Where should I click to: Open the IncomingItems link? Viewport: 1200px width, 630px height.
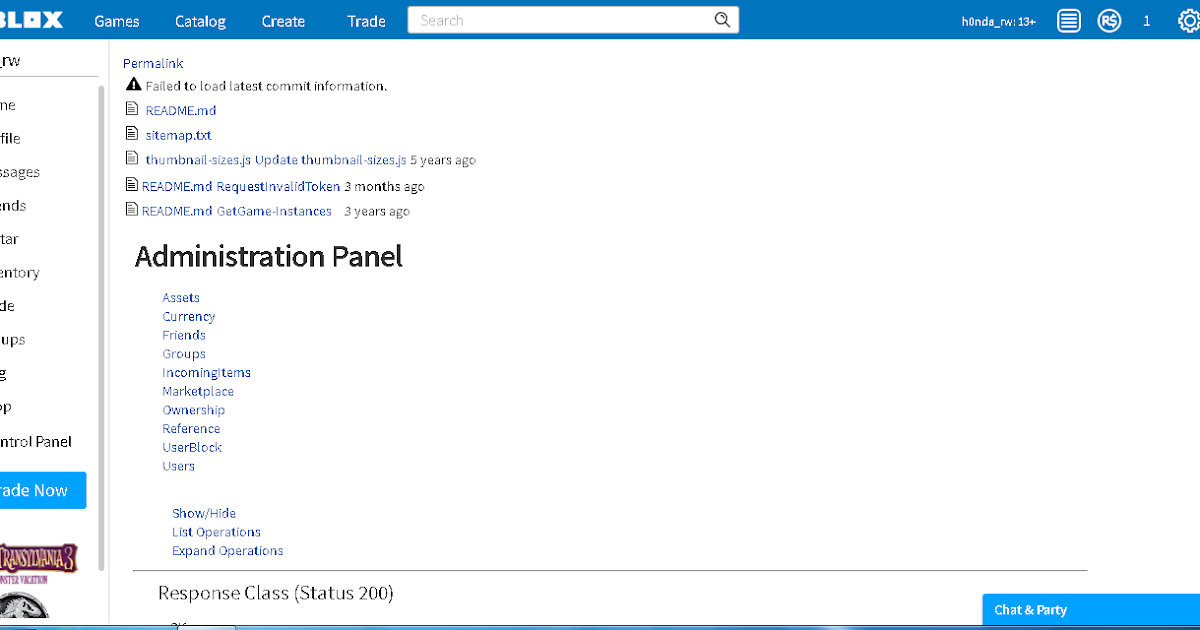point(207,373)
